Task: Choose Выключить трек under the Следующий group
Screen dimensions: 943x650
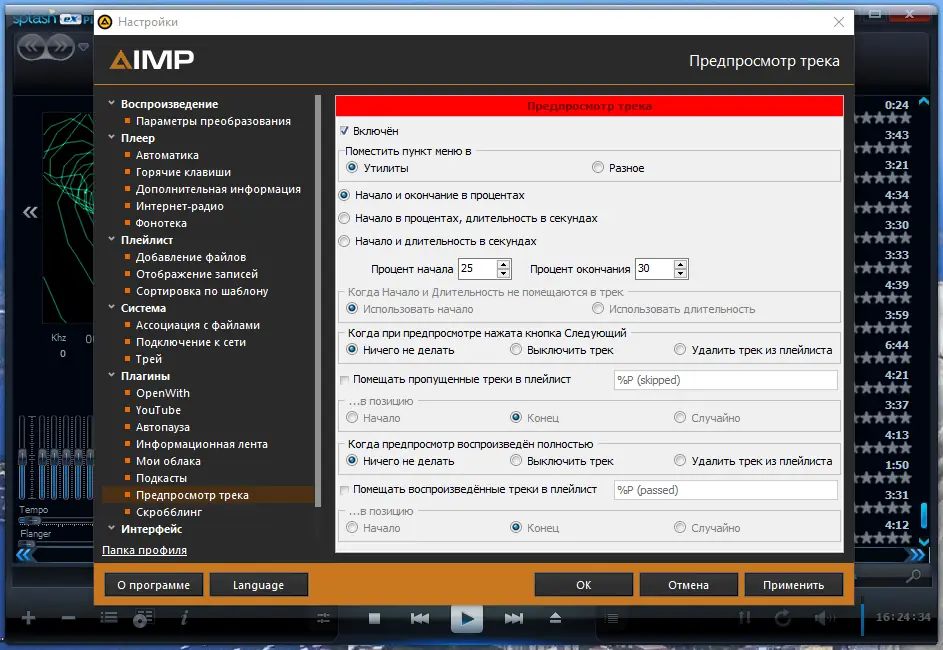Action: click(516, 349)
